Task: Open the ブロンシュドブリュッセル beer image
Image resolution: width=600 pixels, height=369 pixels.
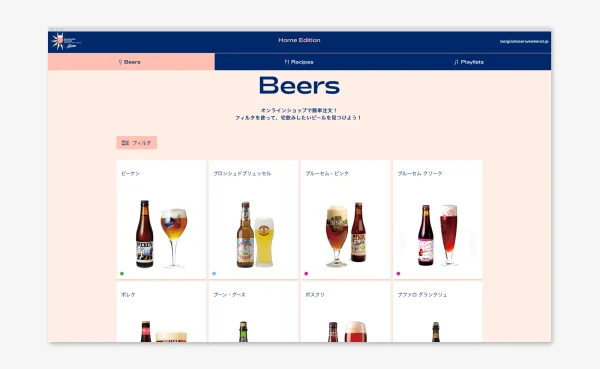Action: tap(255, 234)
